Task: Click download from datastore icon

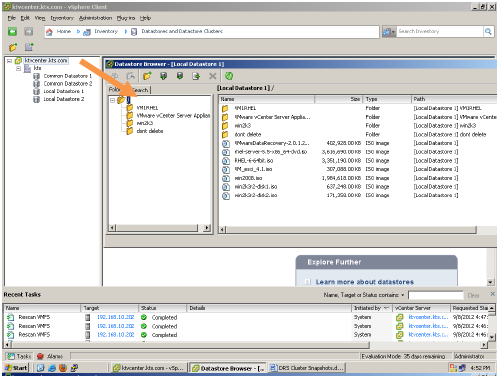Action: pyautogui.click(x=180, y=76)
